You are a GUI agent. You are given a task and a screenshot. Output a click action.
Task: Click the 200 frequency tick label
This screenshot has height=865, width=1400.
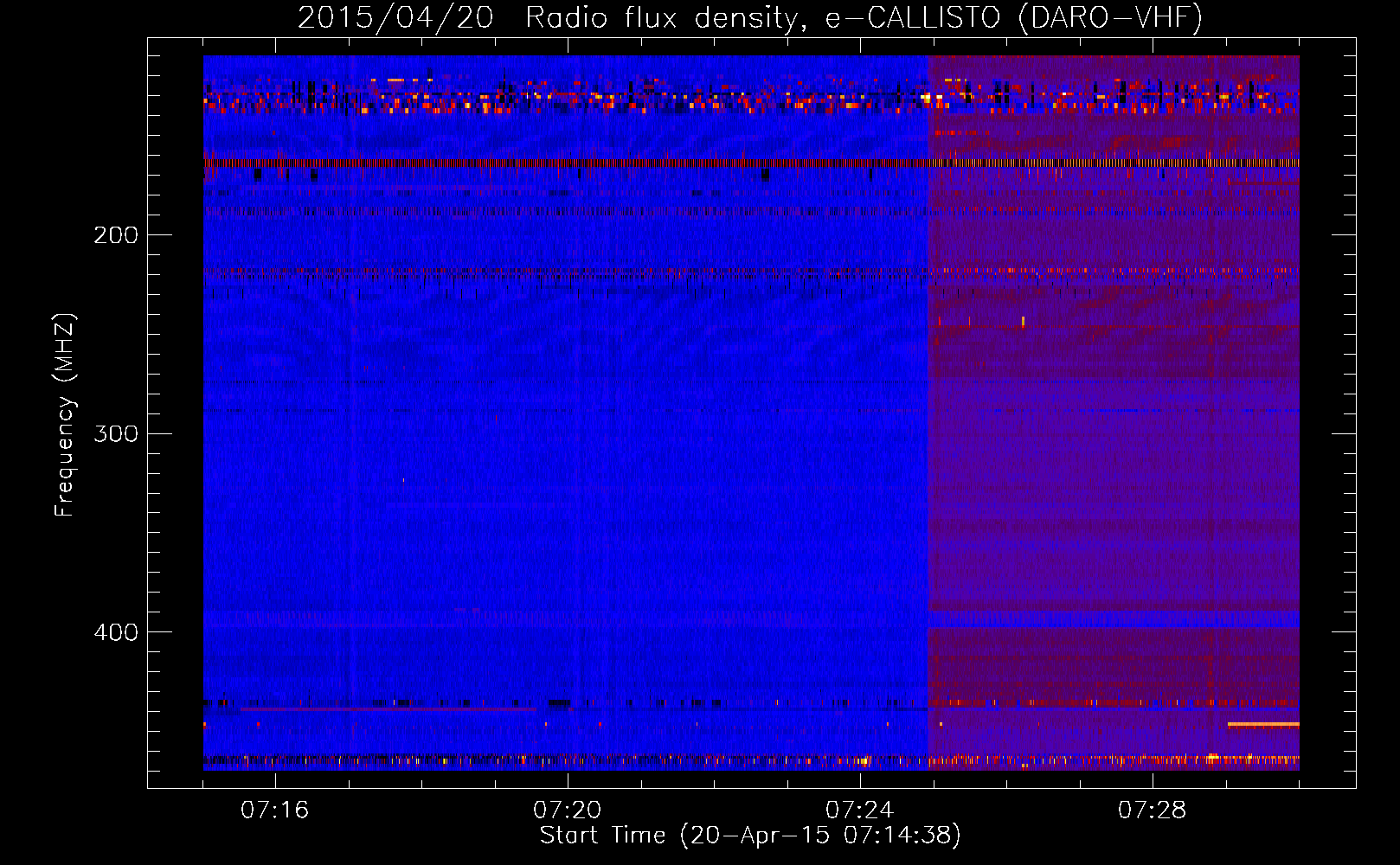coord(115,235)
